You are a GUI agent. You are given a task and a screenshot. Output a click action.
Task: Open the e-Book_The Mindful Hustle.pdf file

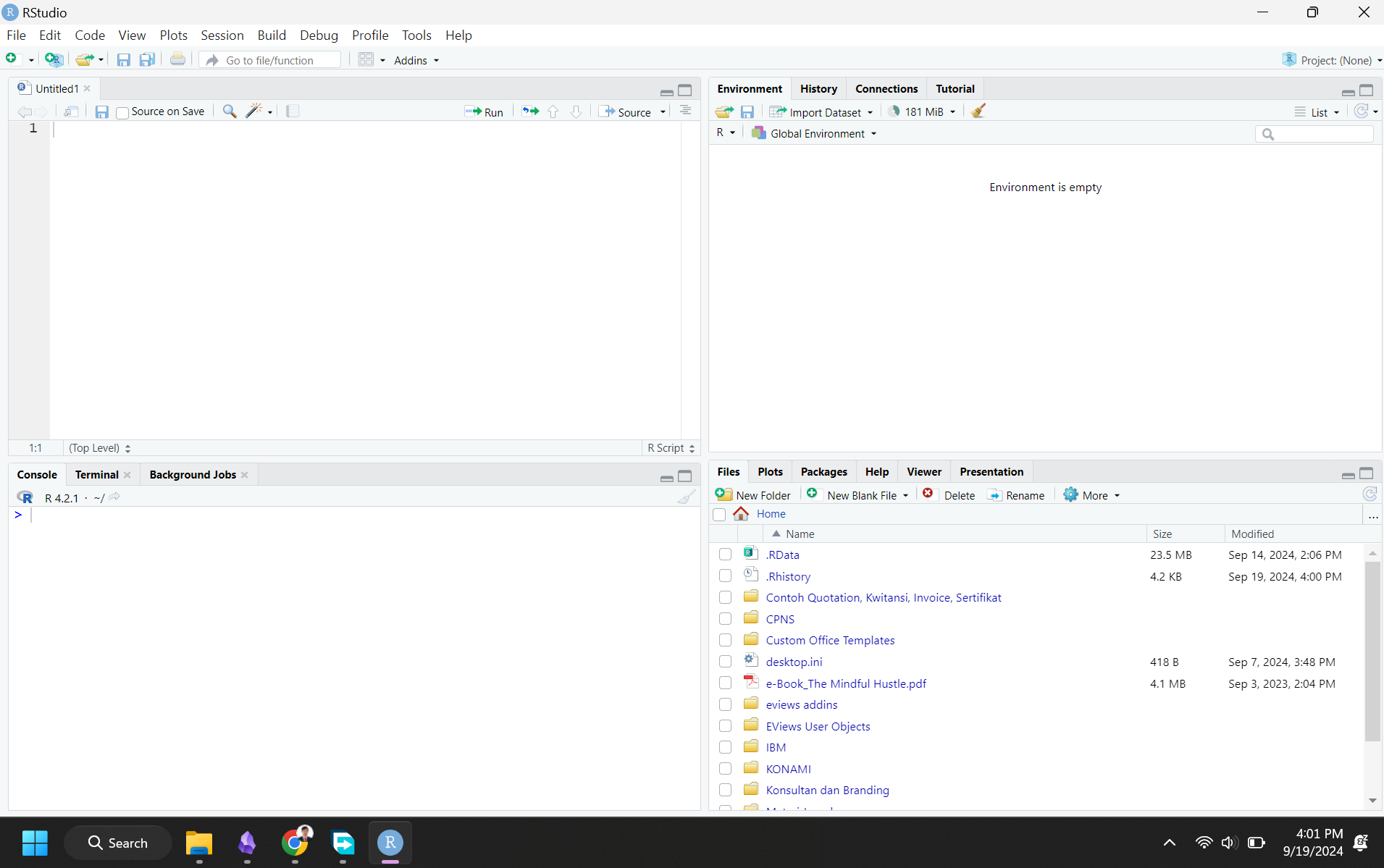click(846, 683)
